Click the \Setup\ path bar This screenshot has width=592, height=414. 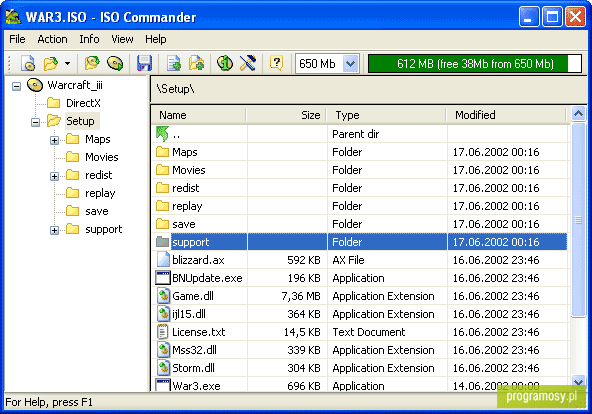pos(368,89)
